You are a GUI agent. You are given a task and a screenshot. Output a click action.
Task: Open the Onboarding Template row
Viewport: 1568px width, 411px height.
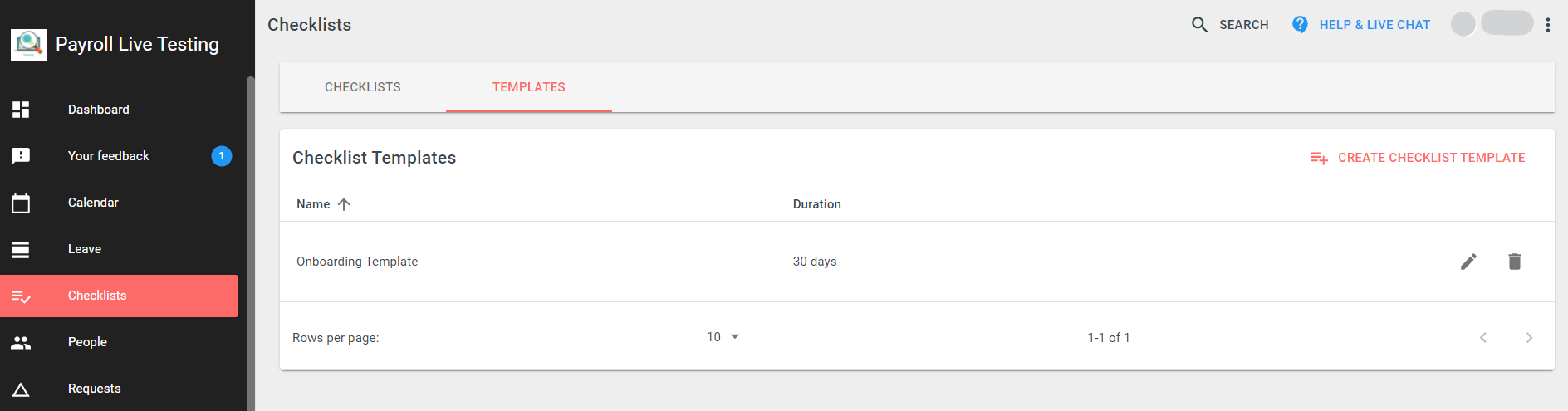pos(917,262)
